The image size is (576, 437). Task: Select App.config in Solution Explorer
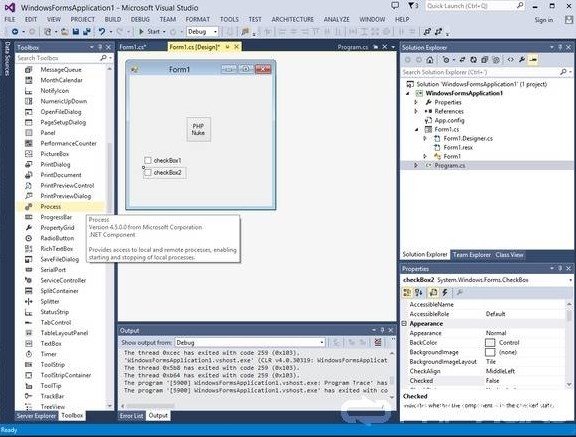pyautogui.click(x=449, y=120)
